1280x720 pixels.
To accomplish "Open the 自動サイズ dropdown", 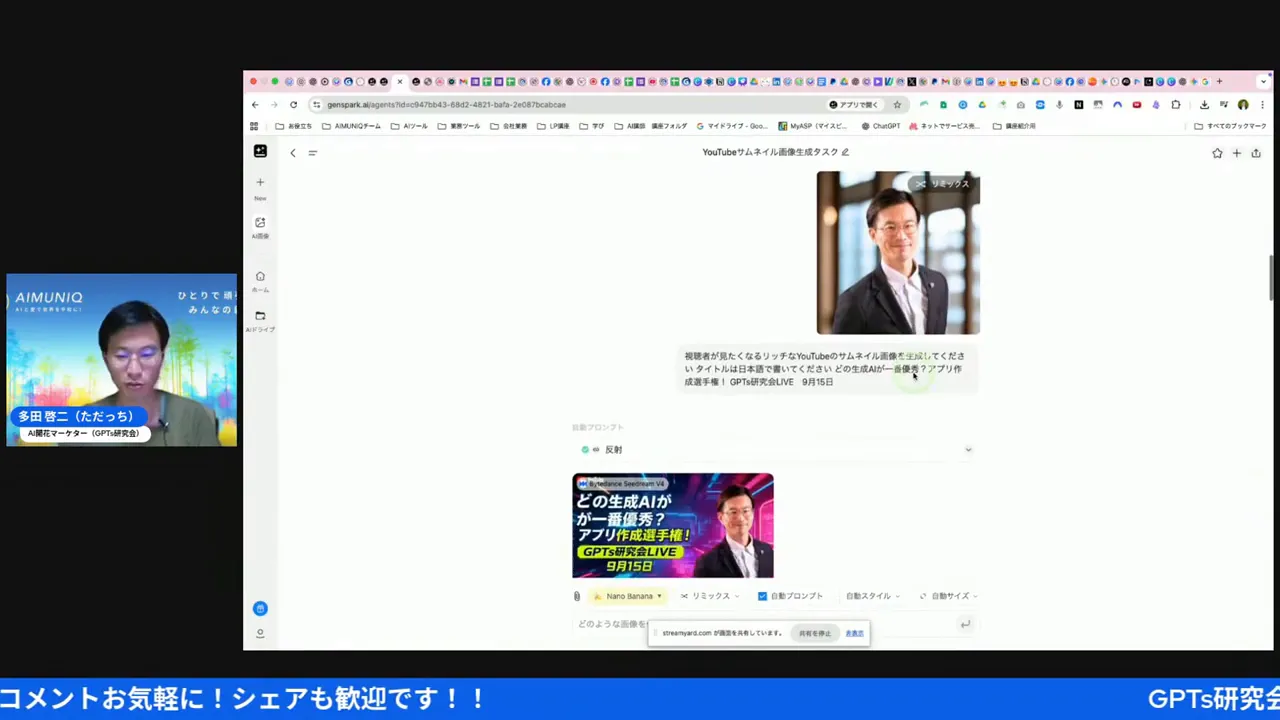I will [948, 596].
